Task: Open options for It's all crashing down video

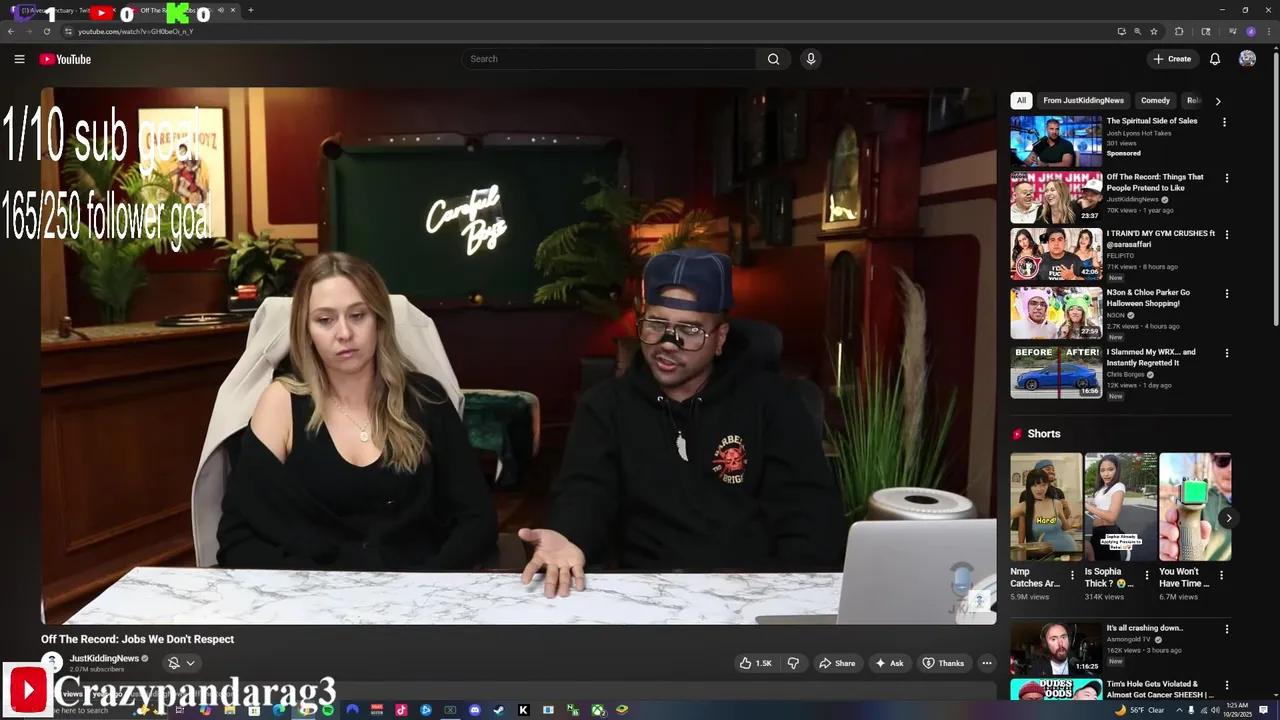Action: 1227,629
